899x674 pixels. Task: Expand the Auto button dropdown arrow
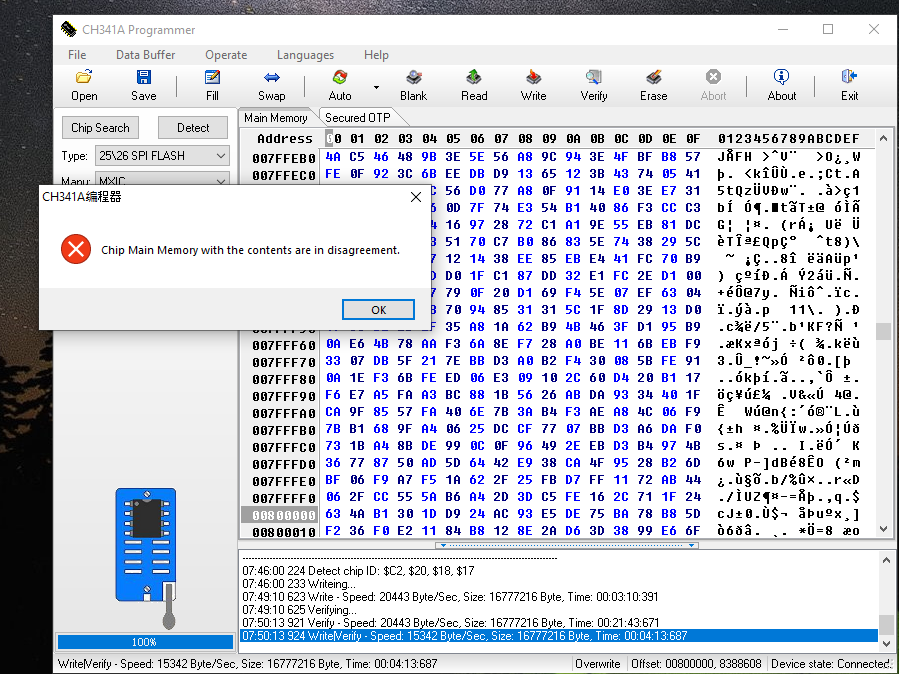pos(377,87)
